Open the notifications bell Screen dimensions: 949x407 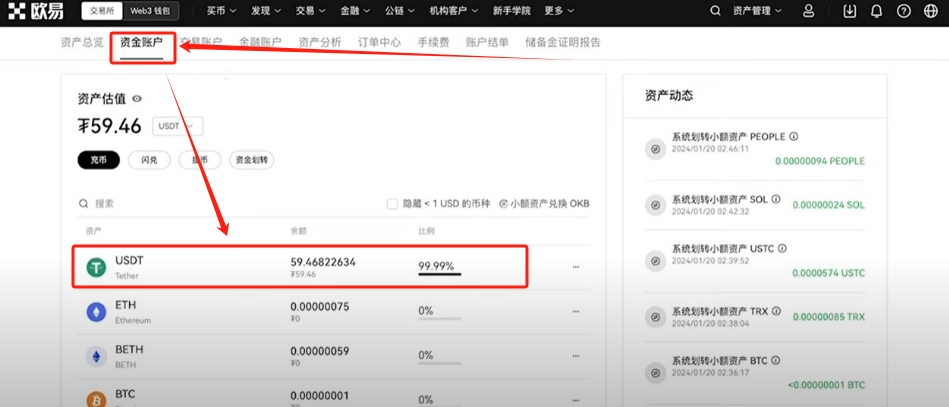(x=876, y=11)
